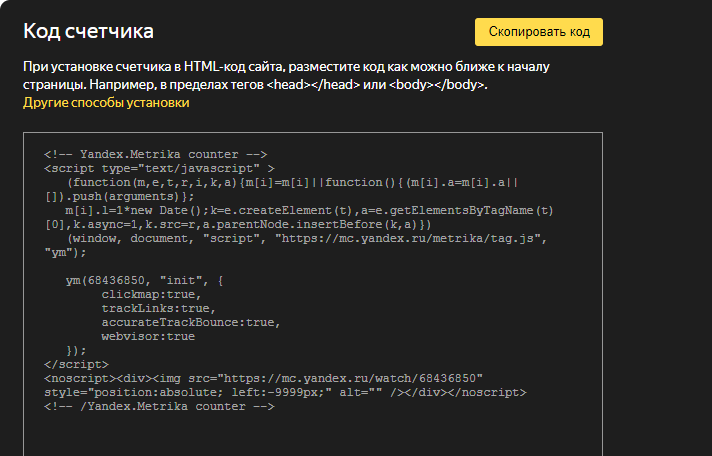
Task: Click the clickmap:true parameter line
Action: tap(151, 295)
